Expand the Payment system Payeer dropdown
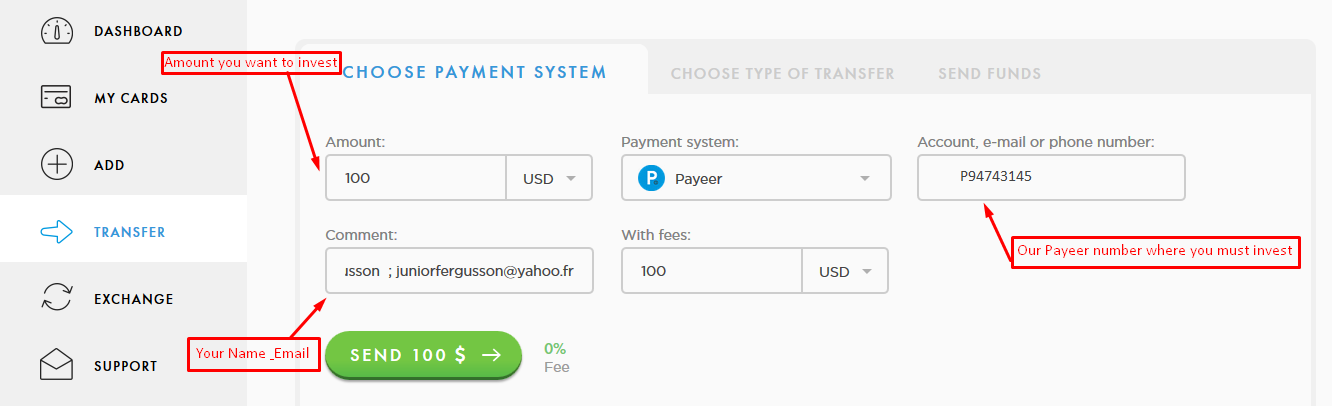 click(756, 178)
